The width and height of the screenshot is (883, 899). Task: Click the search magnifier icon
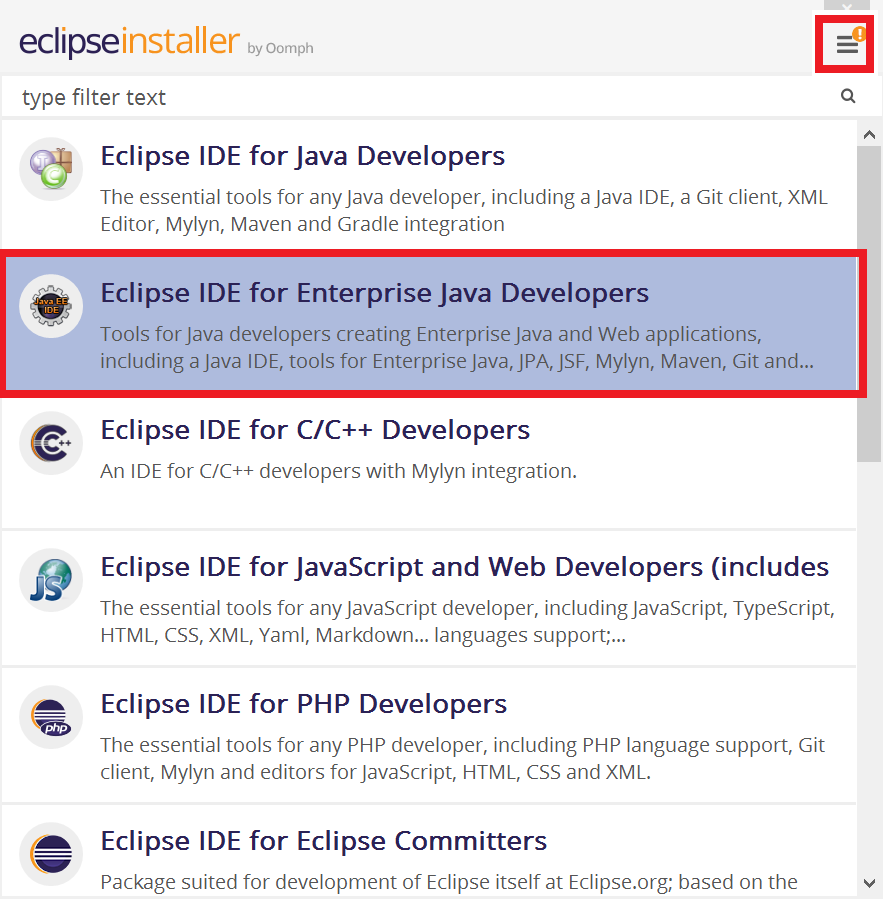click(848, 96)
